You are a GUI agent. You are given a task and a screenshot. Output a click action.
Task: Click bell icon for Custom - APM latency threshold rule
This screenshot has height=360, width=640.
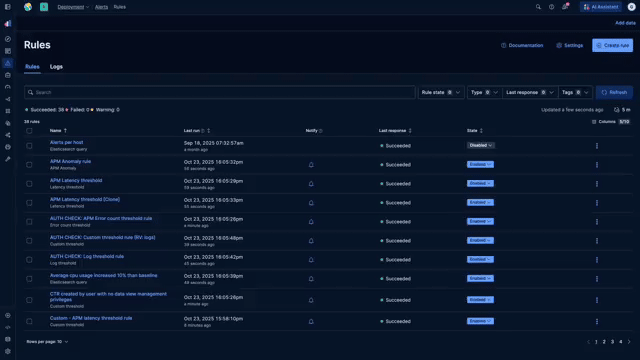(x=311, y=322)
